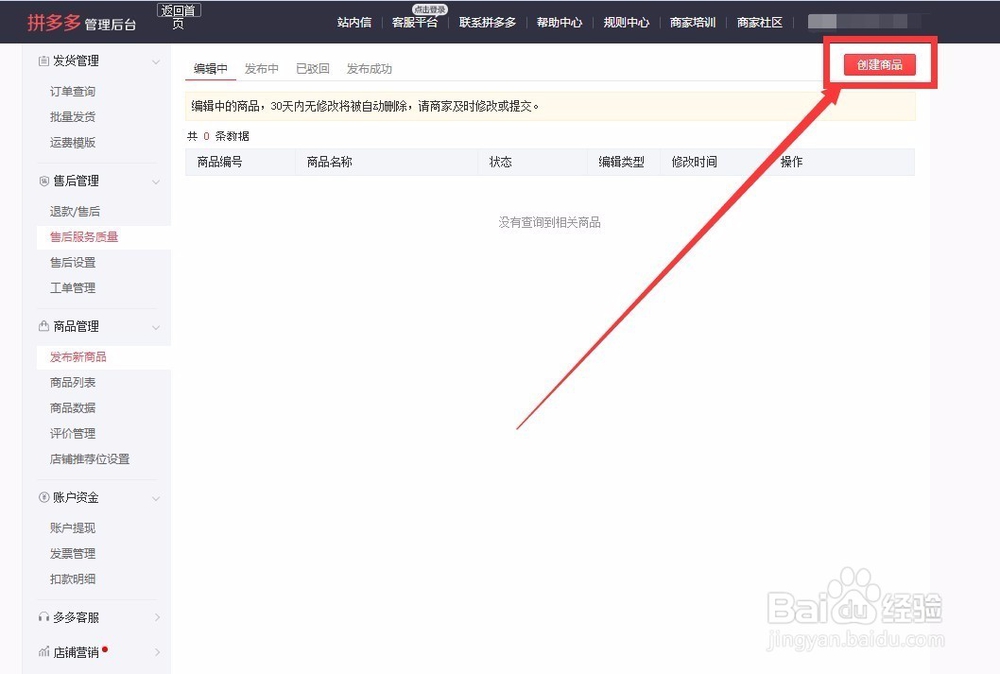The image size is (1000, 674).
Task: Collapse the 账户资金 section
Action: 155,497
